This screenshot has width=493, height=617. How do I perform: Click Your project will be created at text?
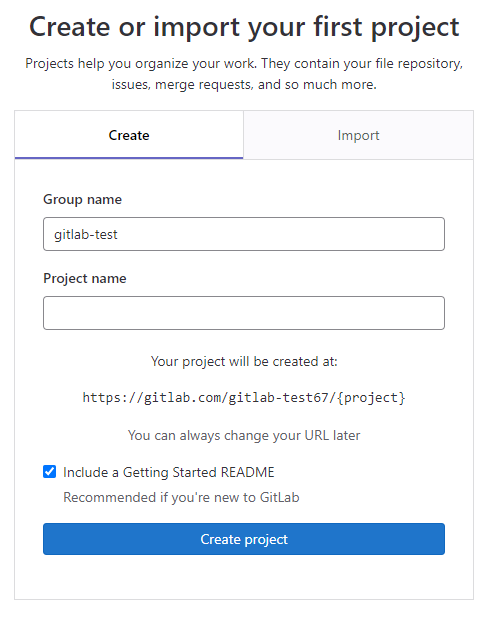244,361
